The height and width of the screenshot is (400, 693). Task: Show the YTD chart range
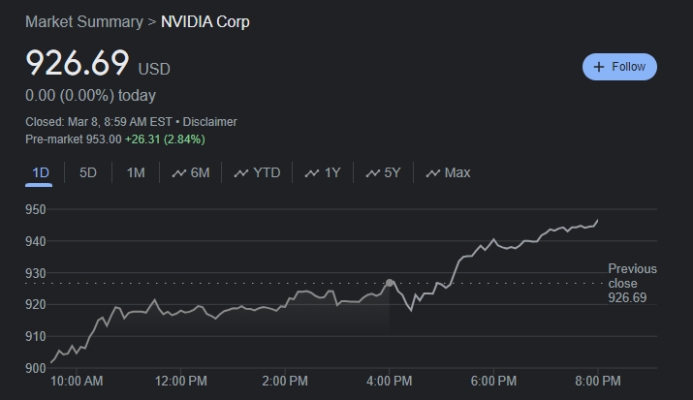pos(257,172)
